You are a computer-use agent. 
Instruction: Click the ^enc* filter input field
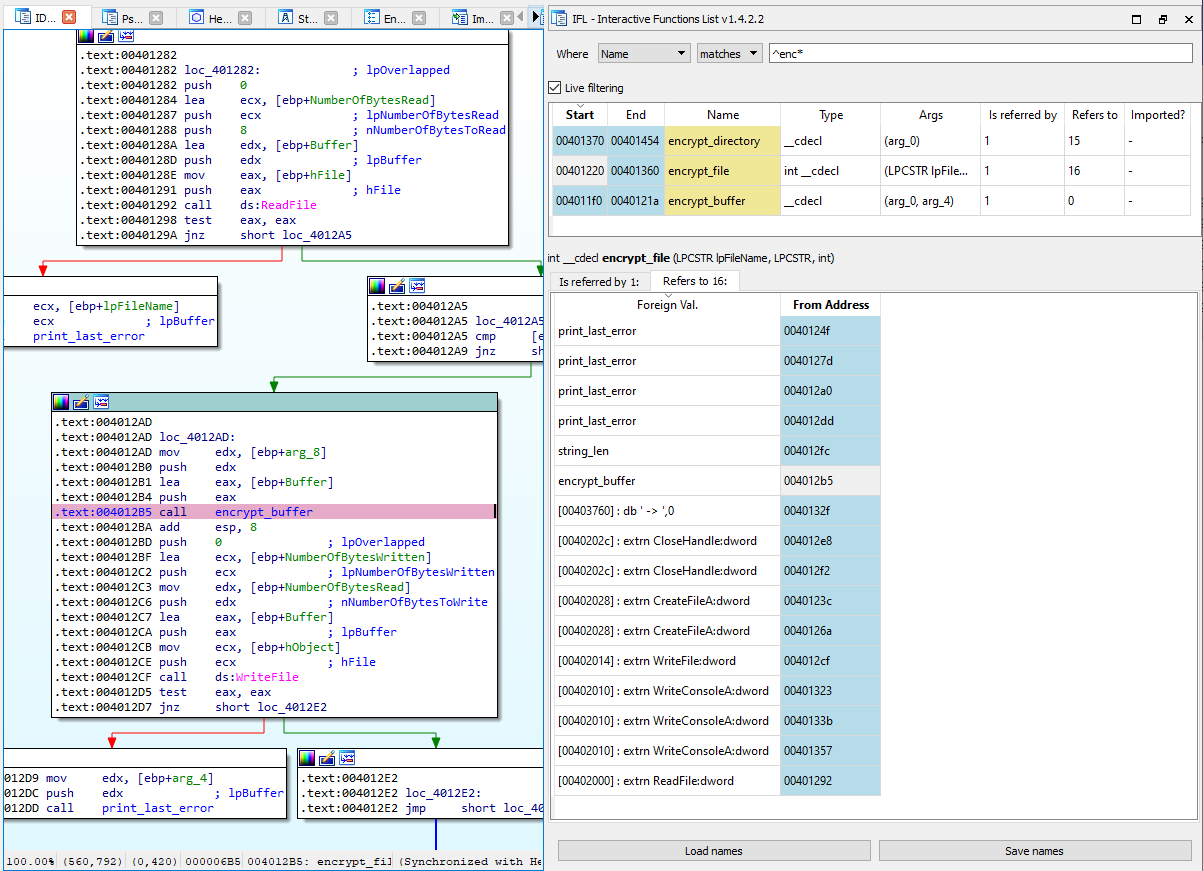[979, 54]
